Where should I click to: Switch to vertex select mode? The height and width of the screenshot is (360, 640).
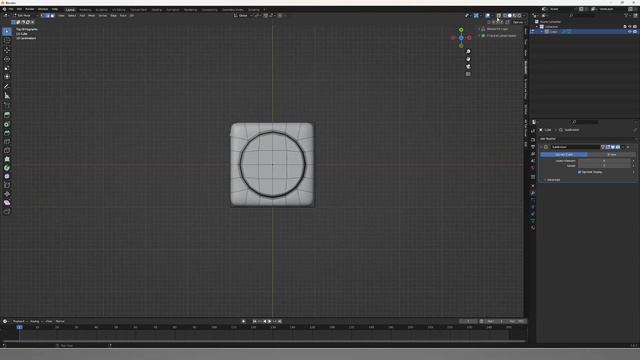tap(42, 16)
